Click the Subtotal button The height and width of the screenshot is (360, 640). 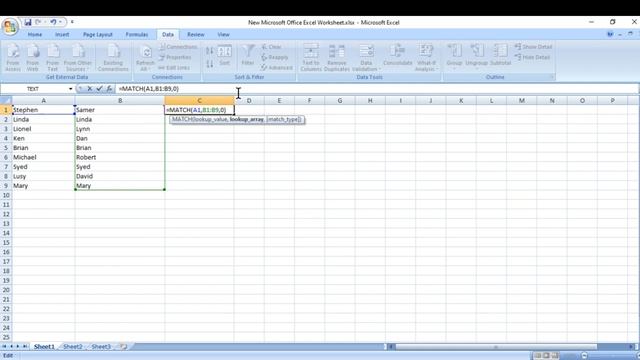click(500, 55)
